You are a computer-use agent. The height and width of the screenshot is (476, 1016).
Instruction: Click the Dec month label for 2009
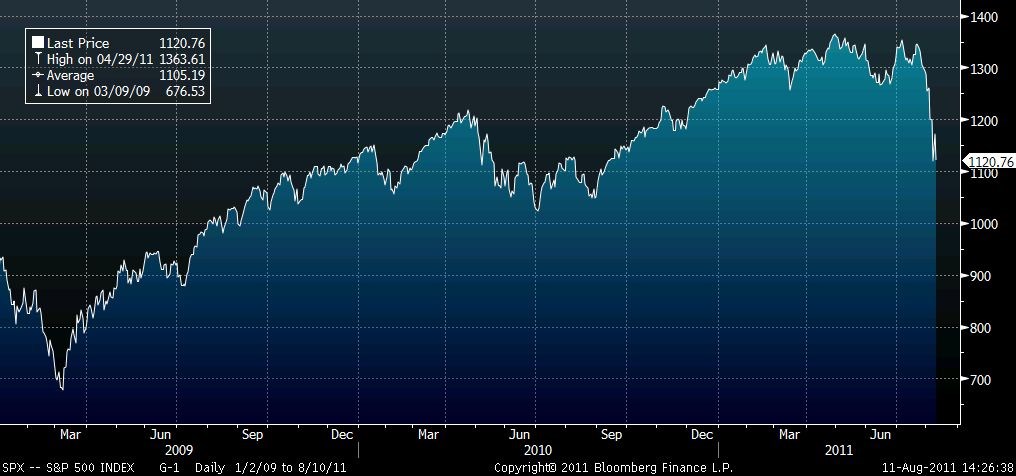[342, 435]
